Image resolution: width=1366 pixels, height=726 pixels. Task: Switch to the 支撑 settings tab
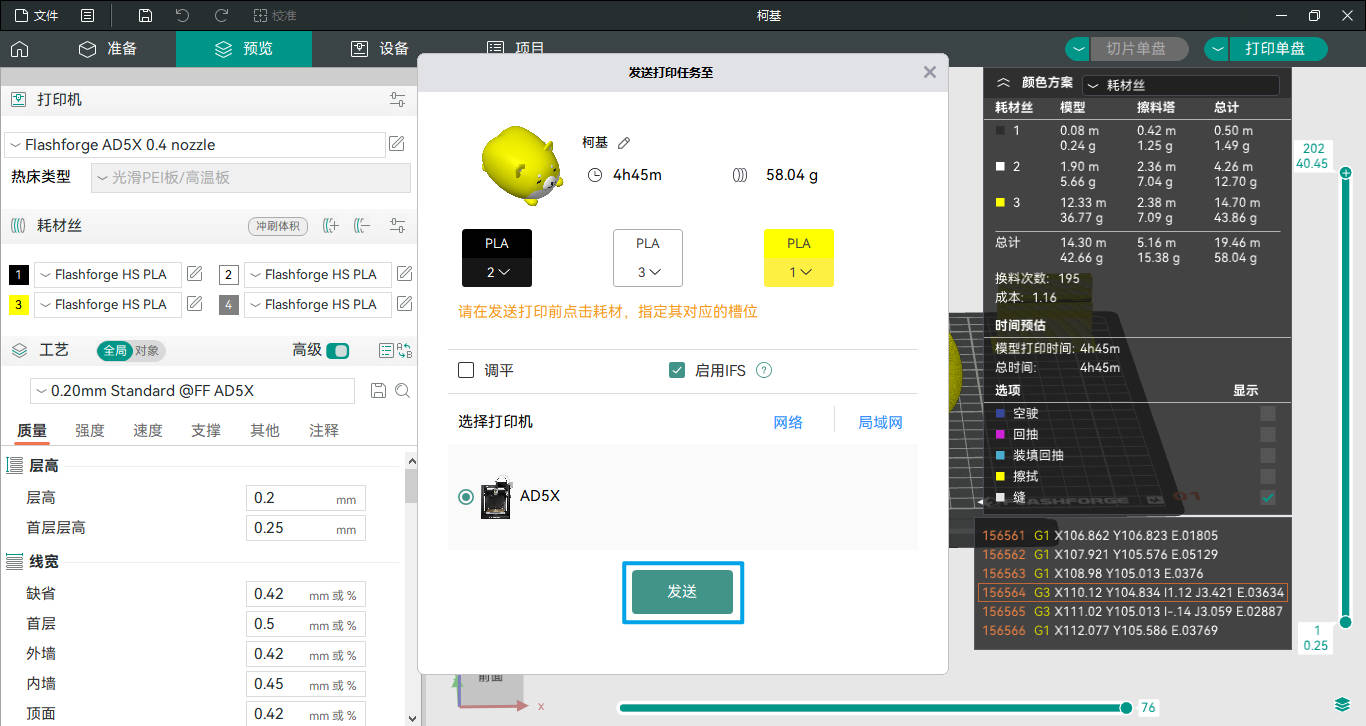click(x=206, y=430)
